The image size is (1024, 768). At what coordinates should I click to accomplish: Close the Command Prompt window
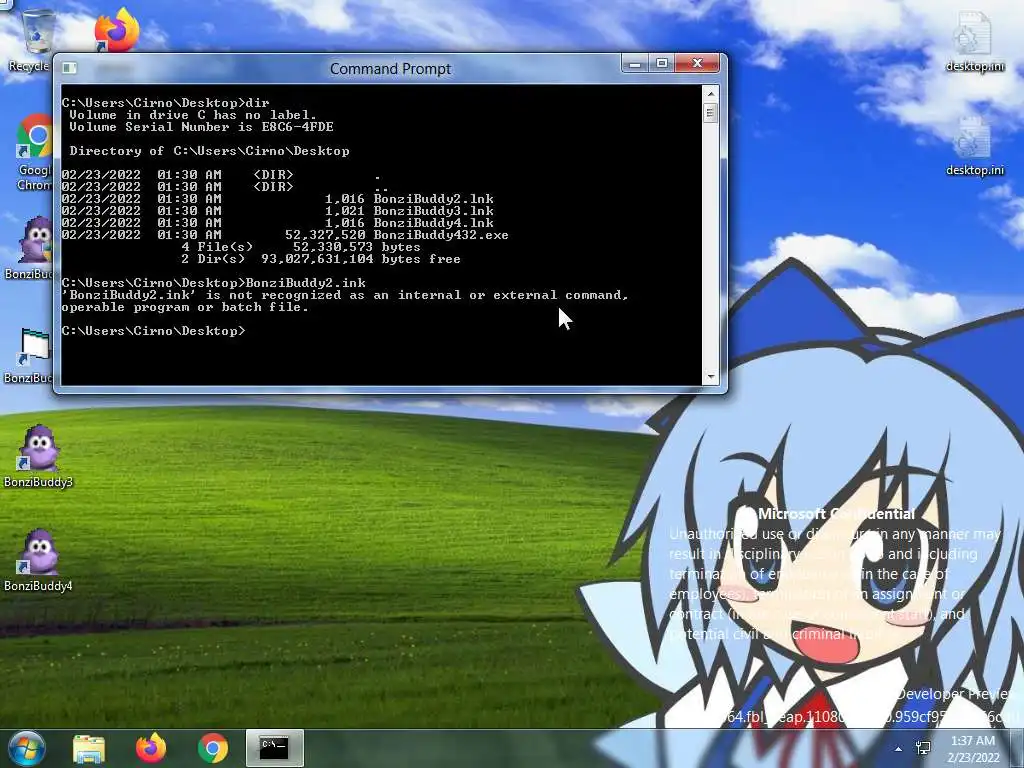(x=697, y=63)
